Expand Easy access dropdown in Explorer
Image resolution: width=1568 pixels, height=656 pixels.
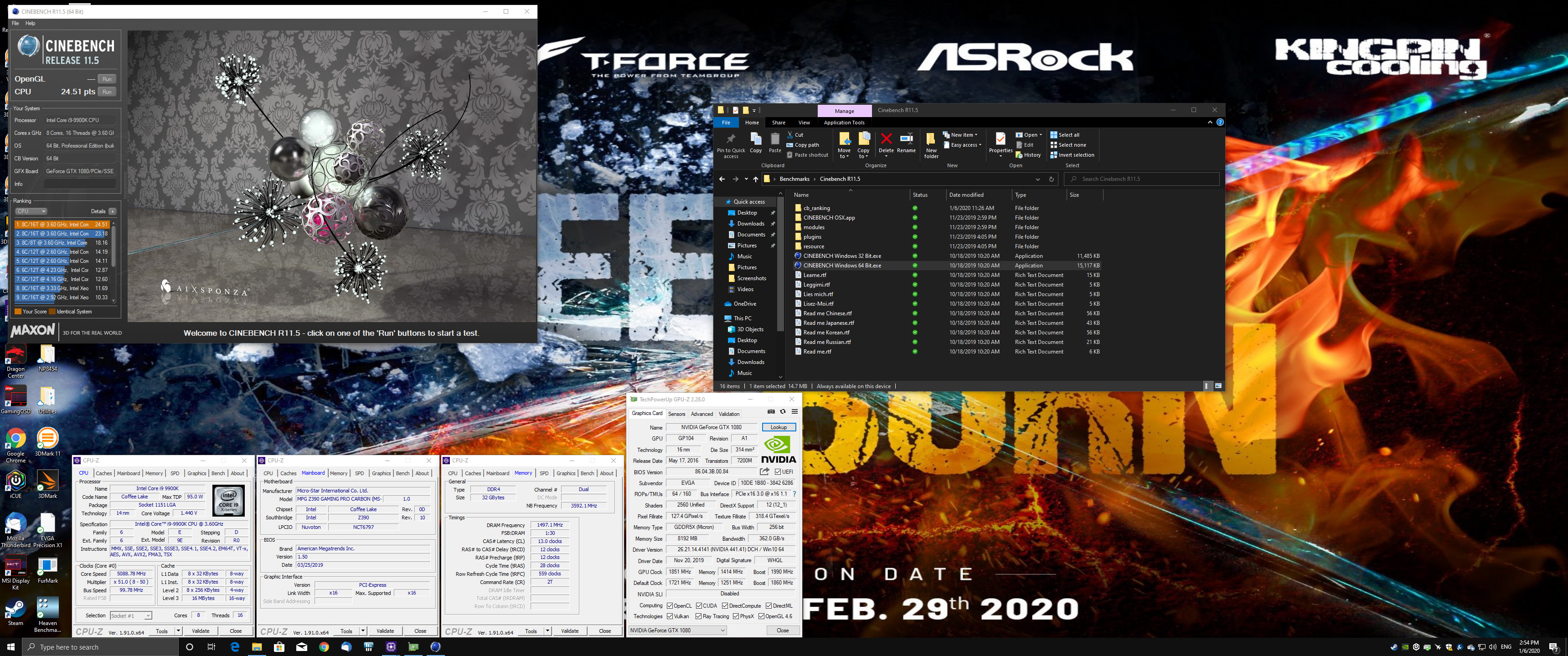click(x=980, y=145)
